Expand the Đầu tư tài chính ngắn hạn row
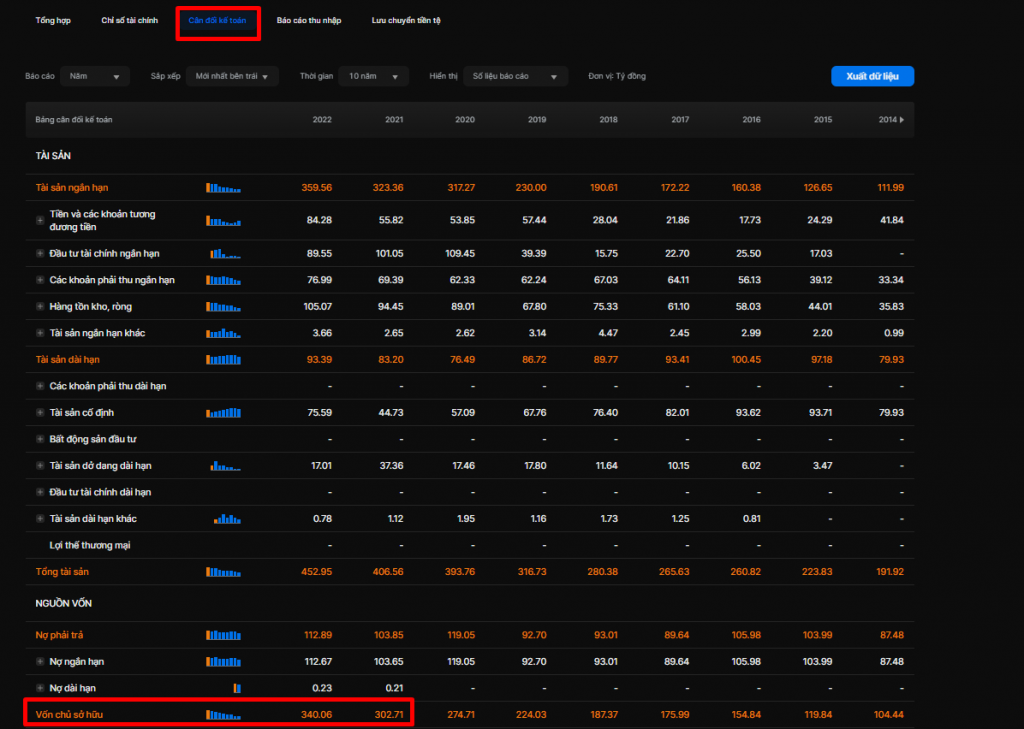The image size is (1024, 729). coord(40,254)
